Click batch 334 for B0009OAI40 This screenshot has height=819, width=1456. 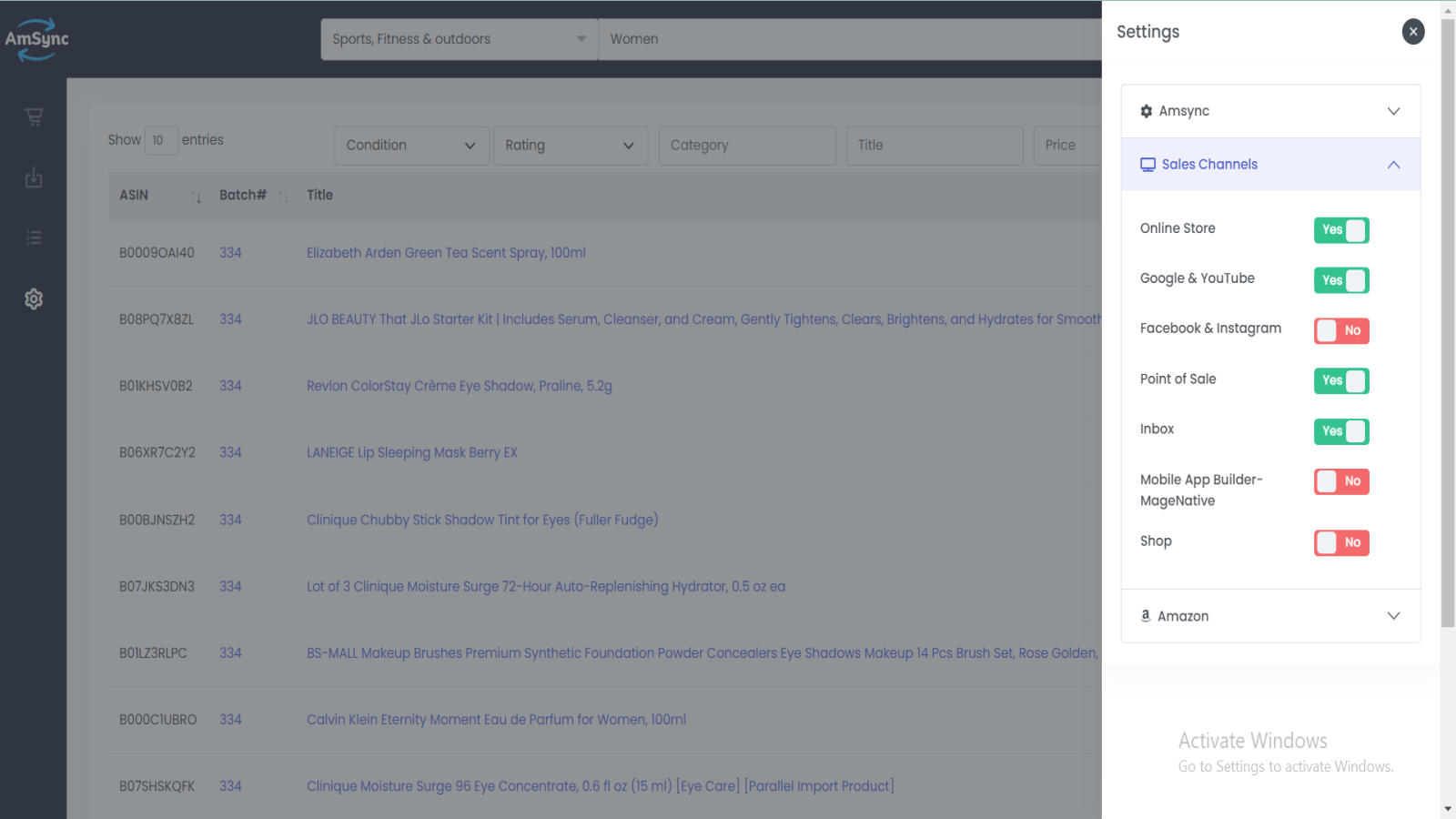pyautogui.click(x=230, y=253)
